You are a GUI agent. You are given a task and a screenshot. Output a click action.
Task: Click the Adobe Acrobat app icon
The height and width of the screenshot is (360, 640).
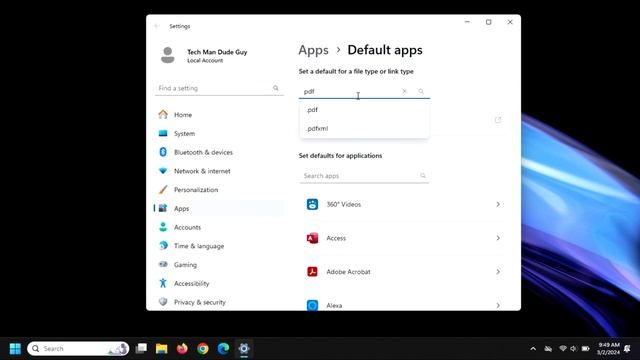[312, 271]
